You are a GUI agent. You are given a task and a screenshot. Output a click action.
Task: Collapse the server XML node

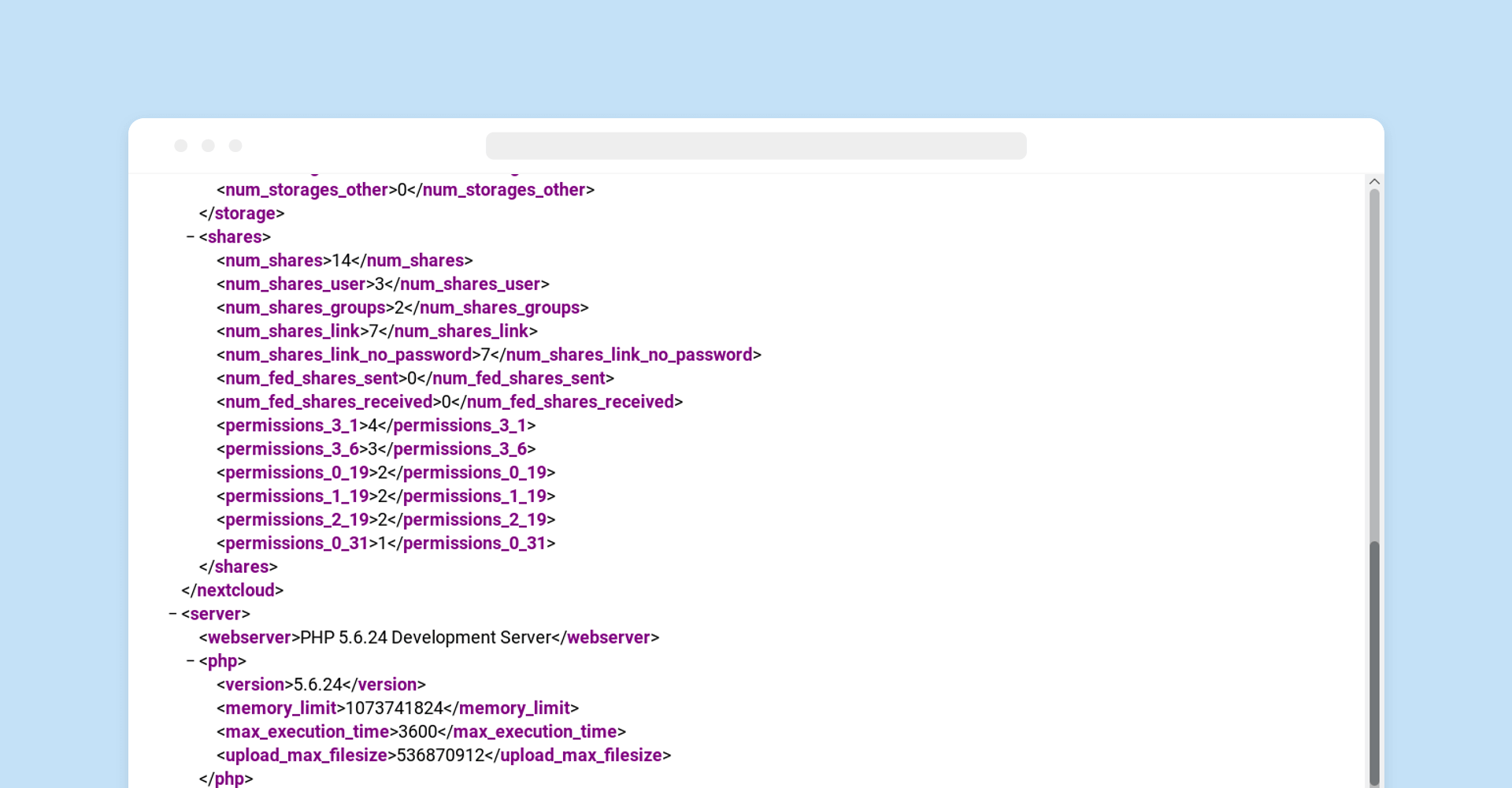click(x=172, y=614)
